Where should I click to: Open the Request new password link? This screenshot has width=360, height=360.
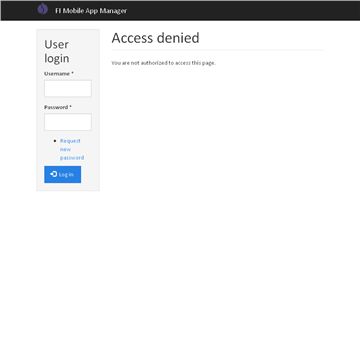(72, 149)
